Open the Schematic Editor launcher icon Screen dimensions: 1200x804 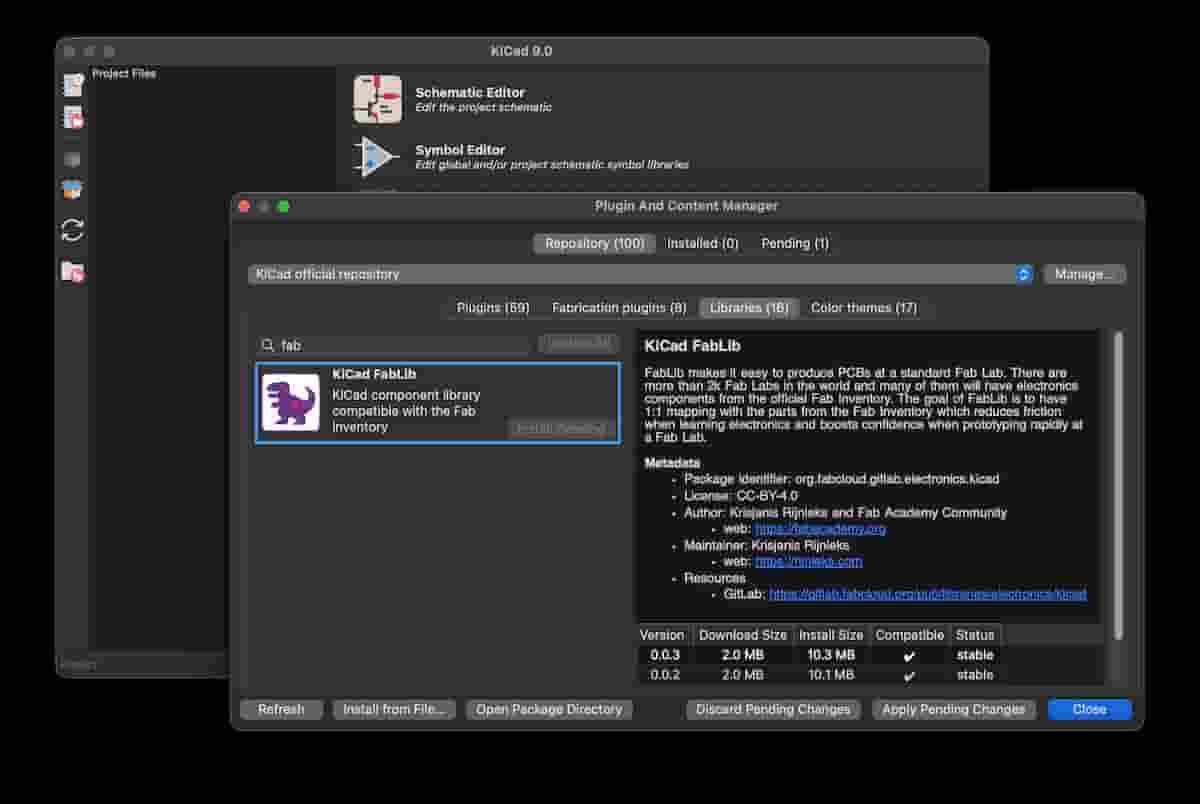tap(378, 99)
